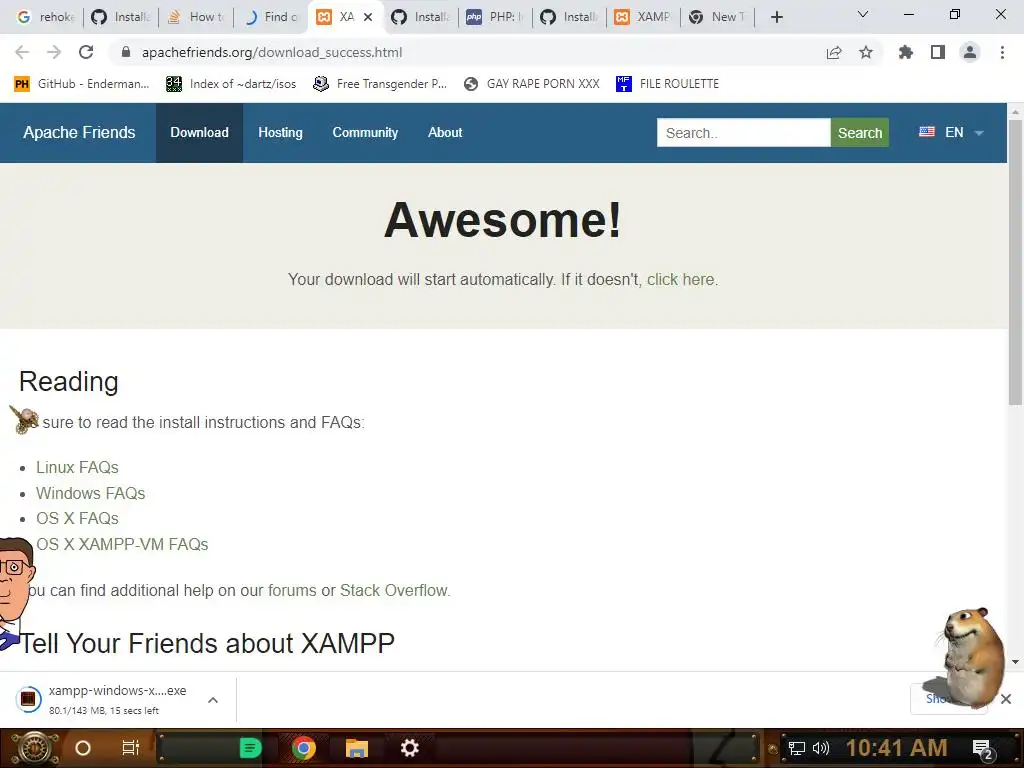Close the downloads bar

[1006, 699]
